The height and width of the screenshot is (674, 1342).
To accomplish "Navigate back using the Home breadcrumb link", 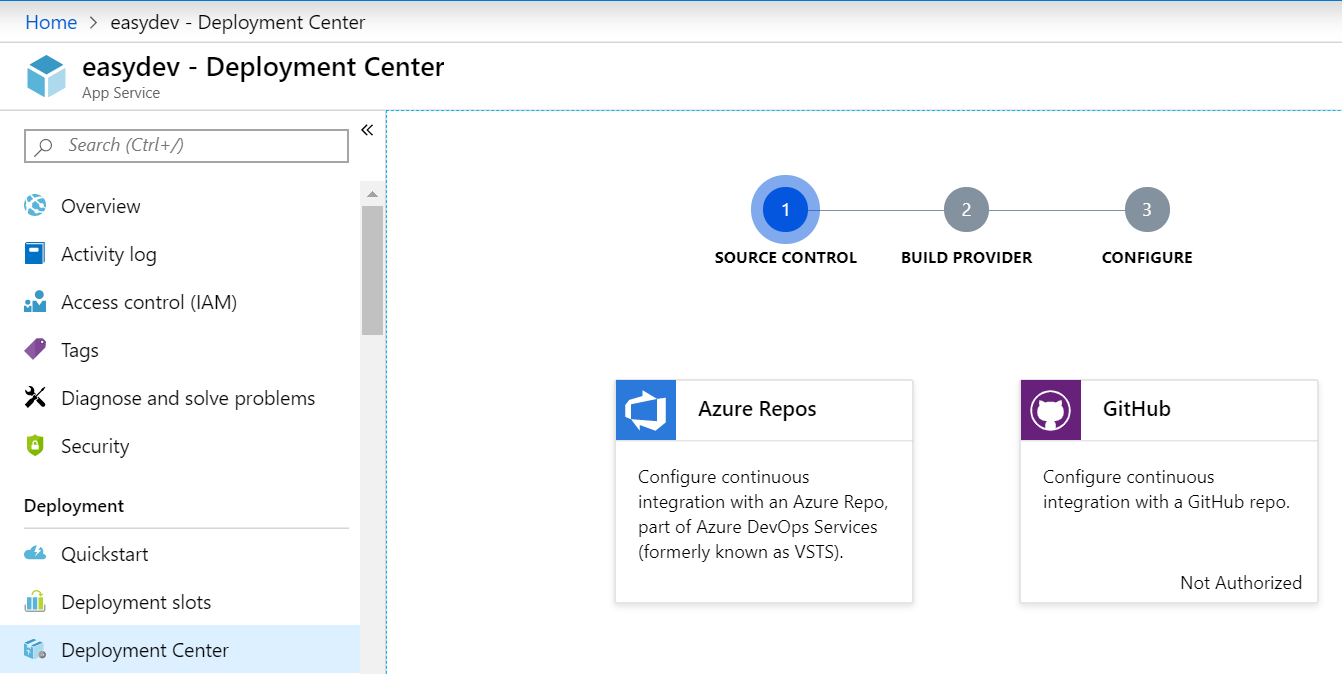I will click(x=51, y=21).
